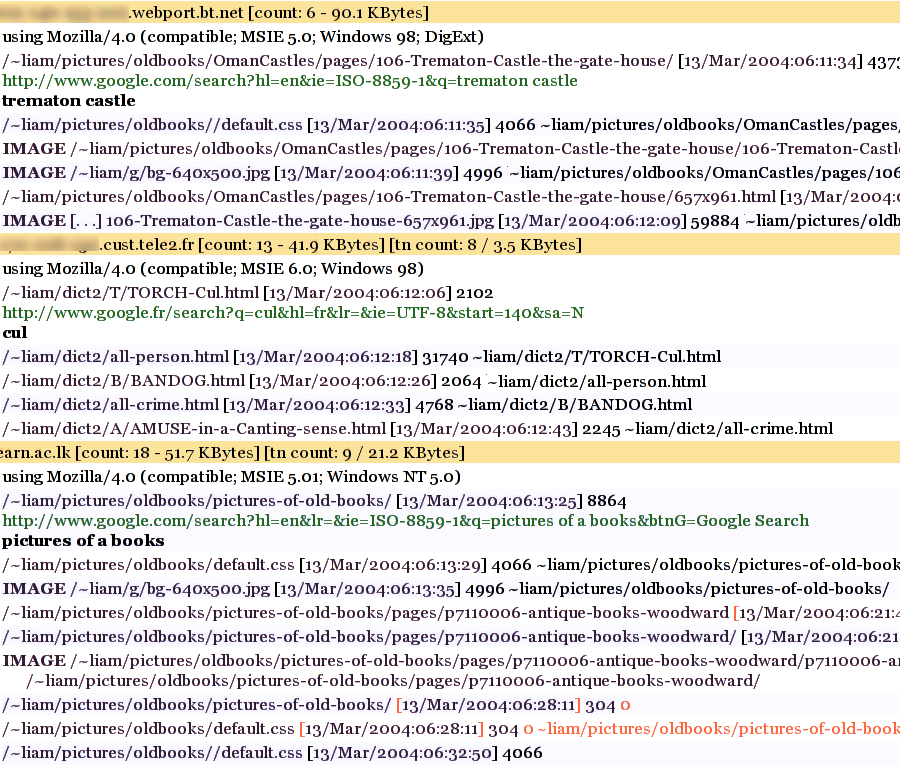Open the AMUSE-in-a-Canting-sense.html link
Image resolution: width=900 pixels, height=765 pixels.
(x=194, y=429)
